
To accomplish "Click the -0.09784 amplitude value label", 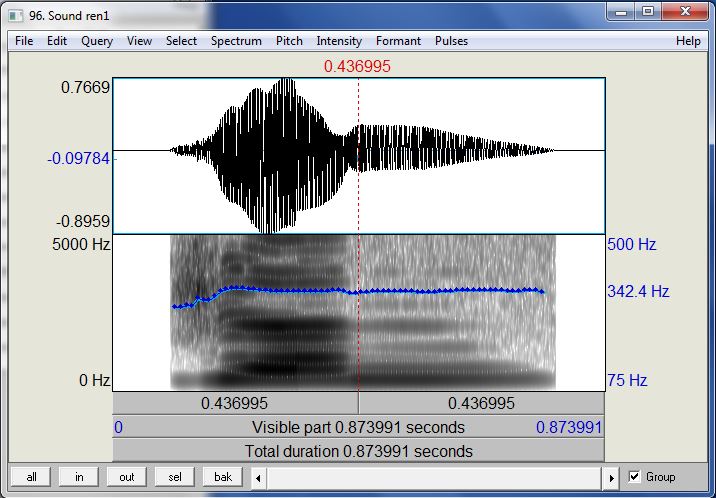I will (79, 159).
